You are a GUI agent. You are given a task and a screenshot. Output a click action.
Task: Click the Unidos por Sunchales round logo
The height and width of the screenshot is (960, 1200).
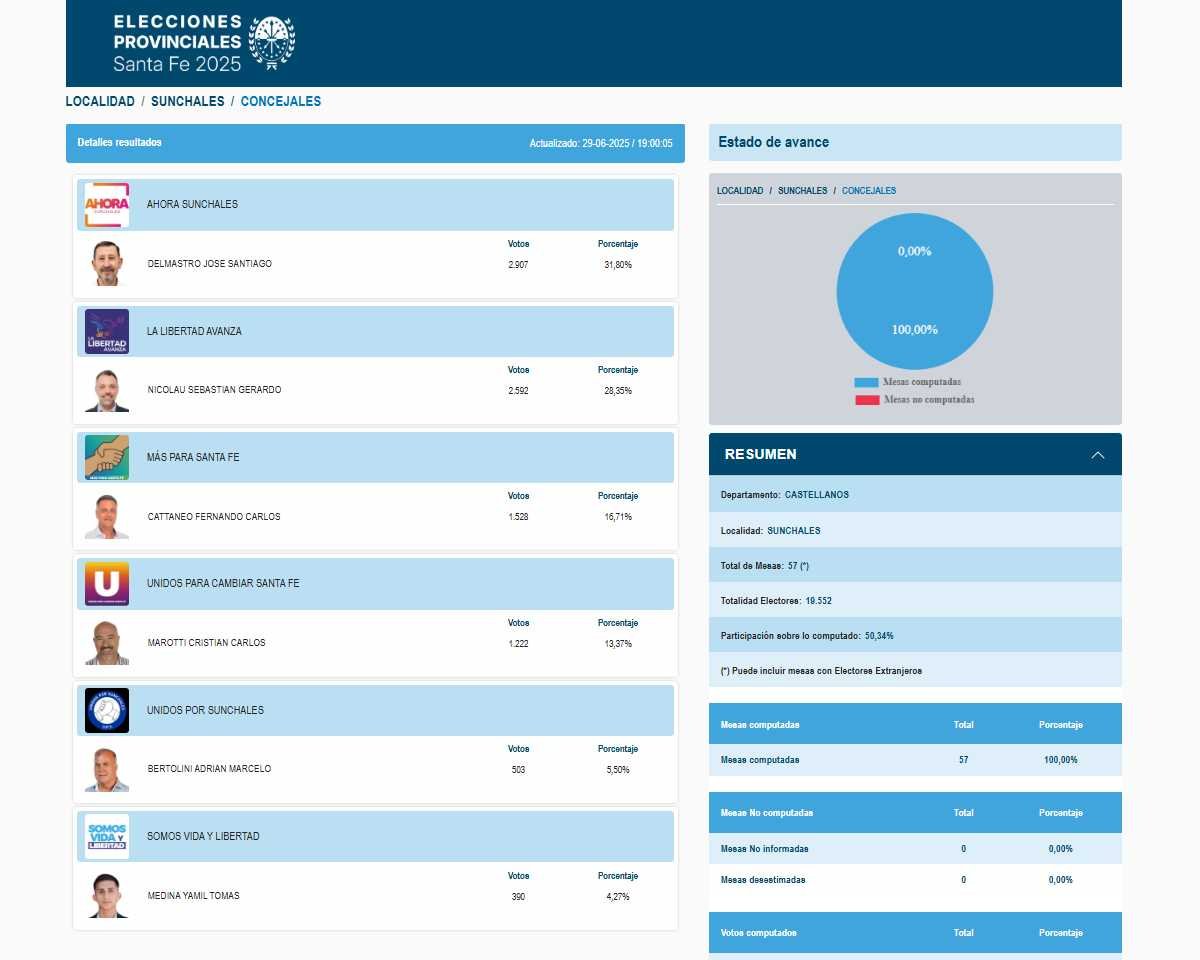[x=107, y=710]
